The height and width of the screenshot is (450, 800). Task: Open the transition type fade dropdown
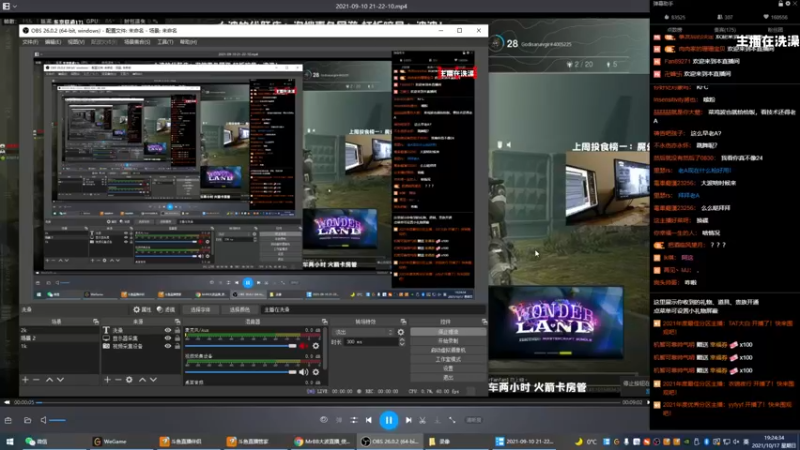coord(363,332)
